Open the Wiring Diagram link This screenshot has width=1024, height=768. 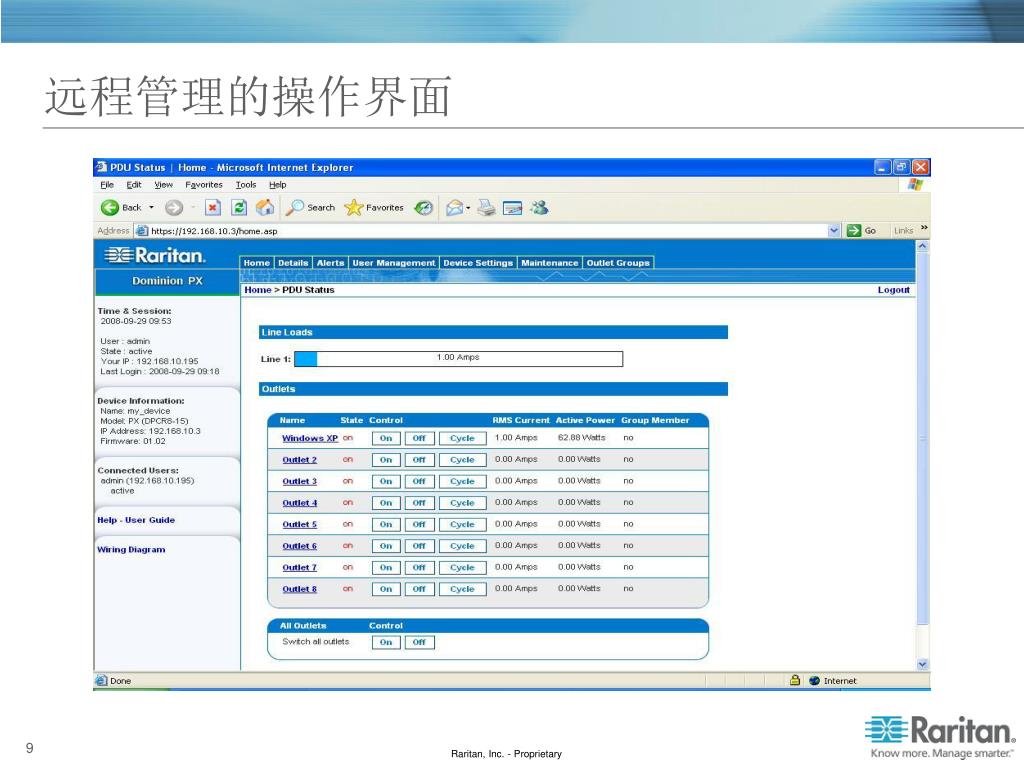pos(131,549)
